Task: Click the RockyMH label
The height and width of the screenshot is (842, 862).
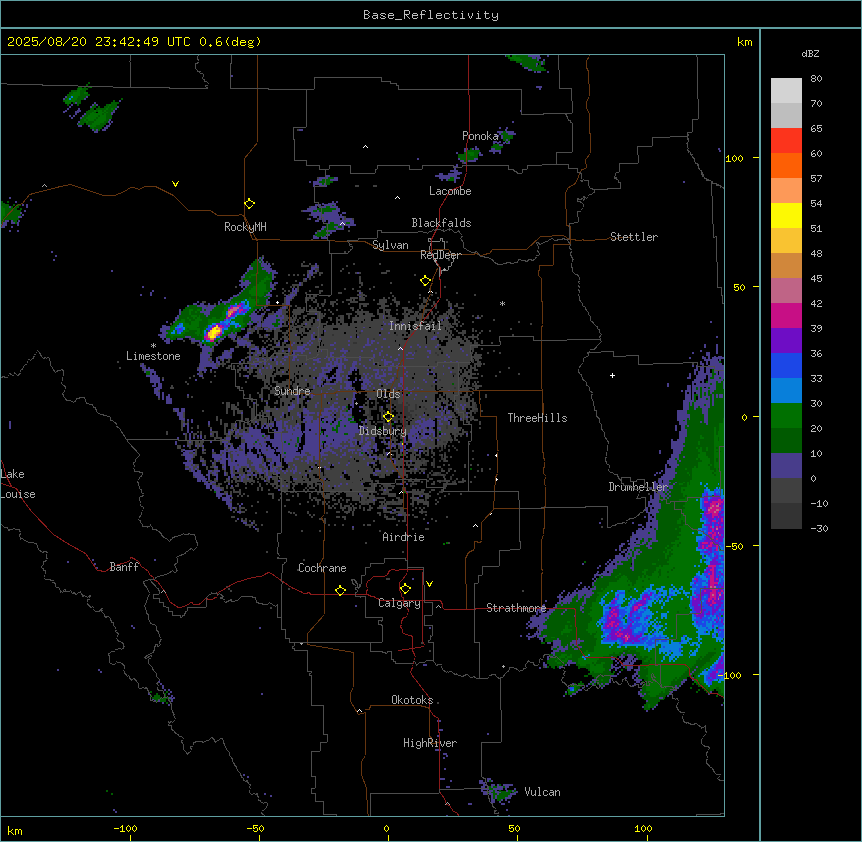Action: pyautogui.click(x=245, y=227)
